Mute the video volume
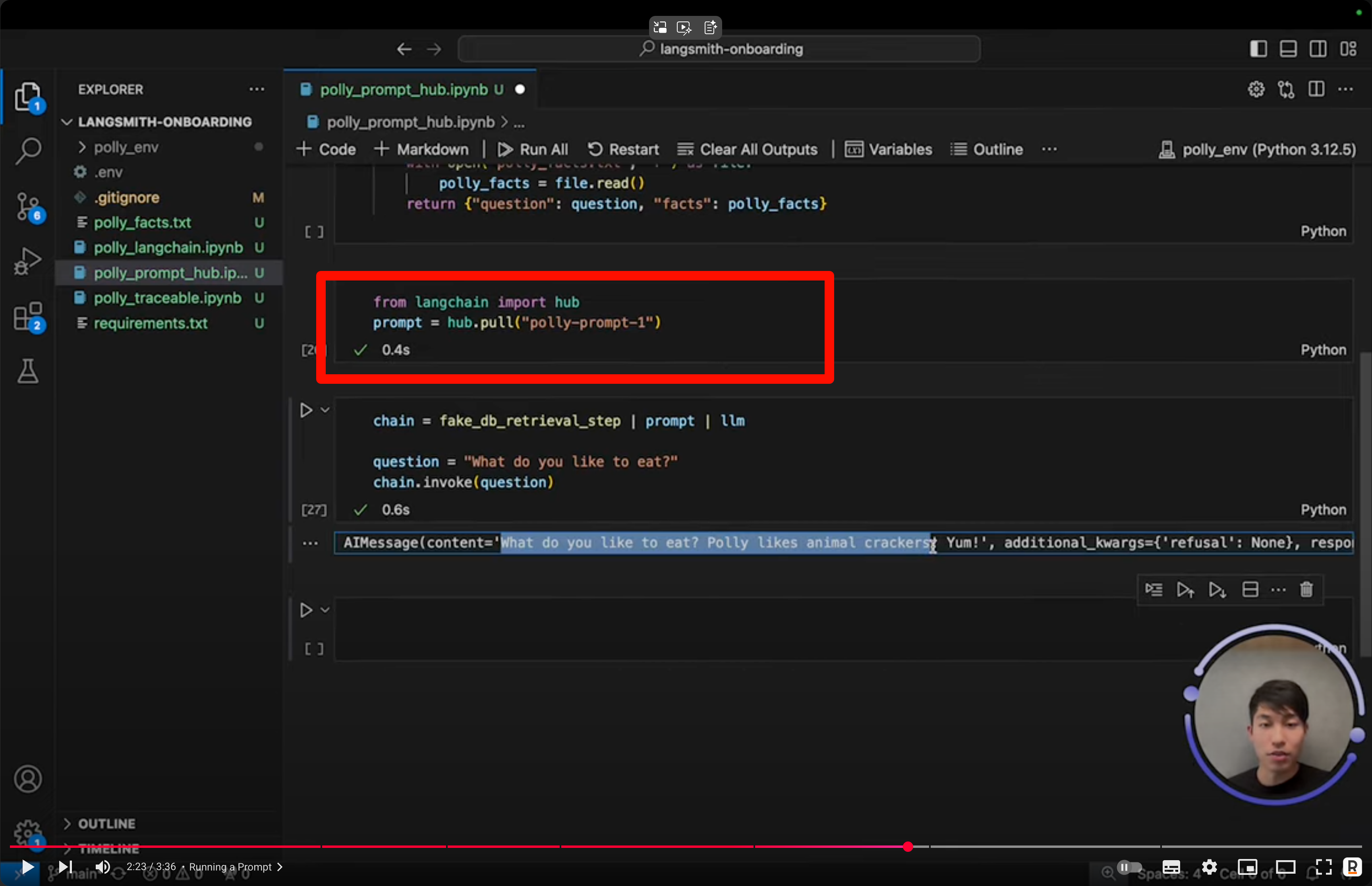 (102, 867)
